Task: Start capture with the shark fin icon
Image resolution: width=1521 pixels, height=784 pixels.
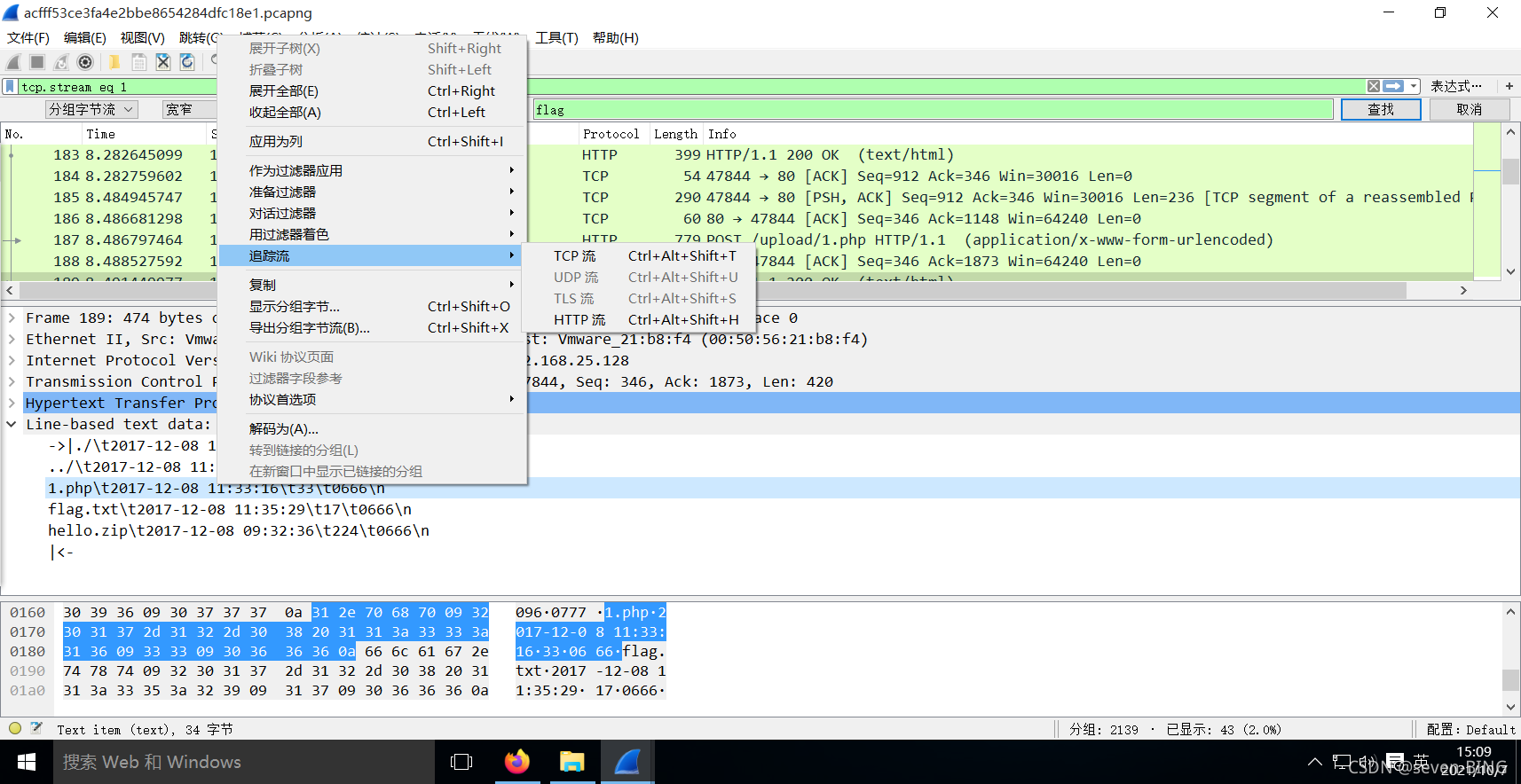Action: (x=13, y=62)
